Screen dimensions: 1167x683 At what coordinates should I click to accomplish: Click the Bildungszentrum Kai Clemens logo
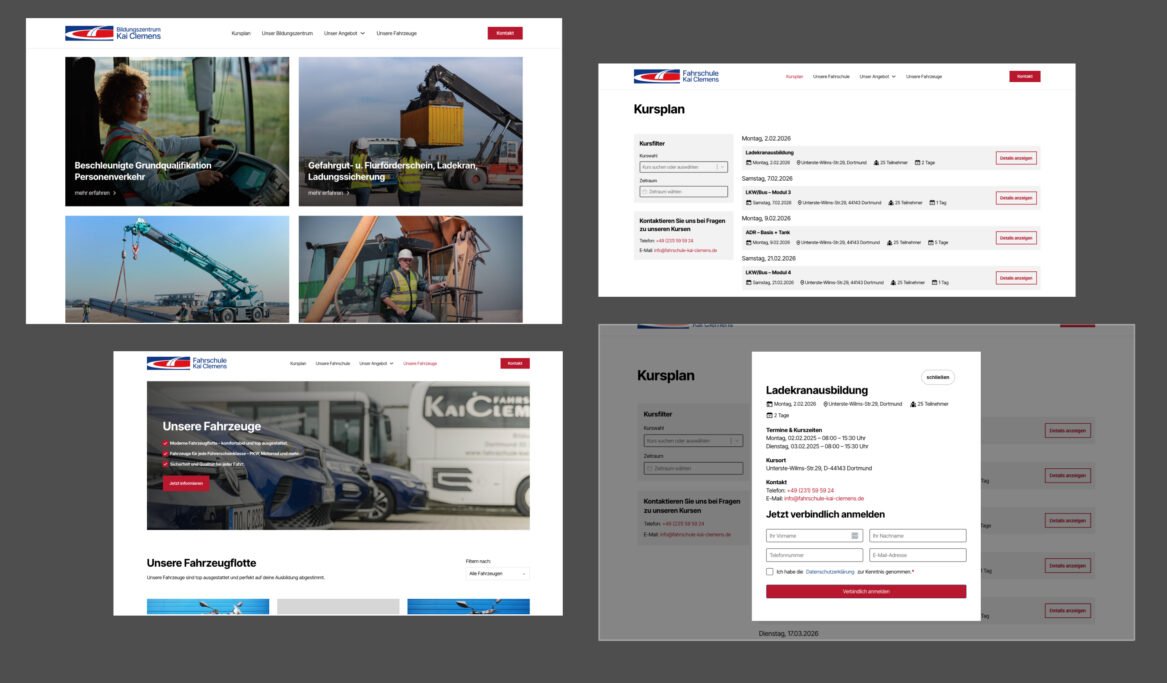[113, 33]
